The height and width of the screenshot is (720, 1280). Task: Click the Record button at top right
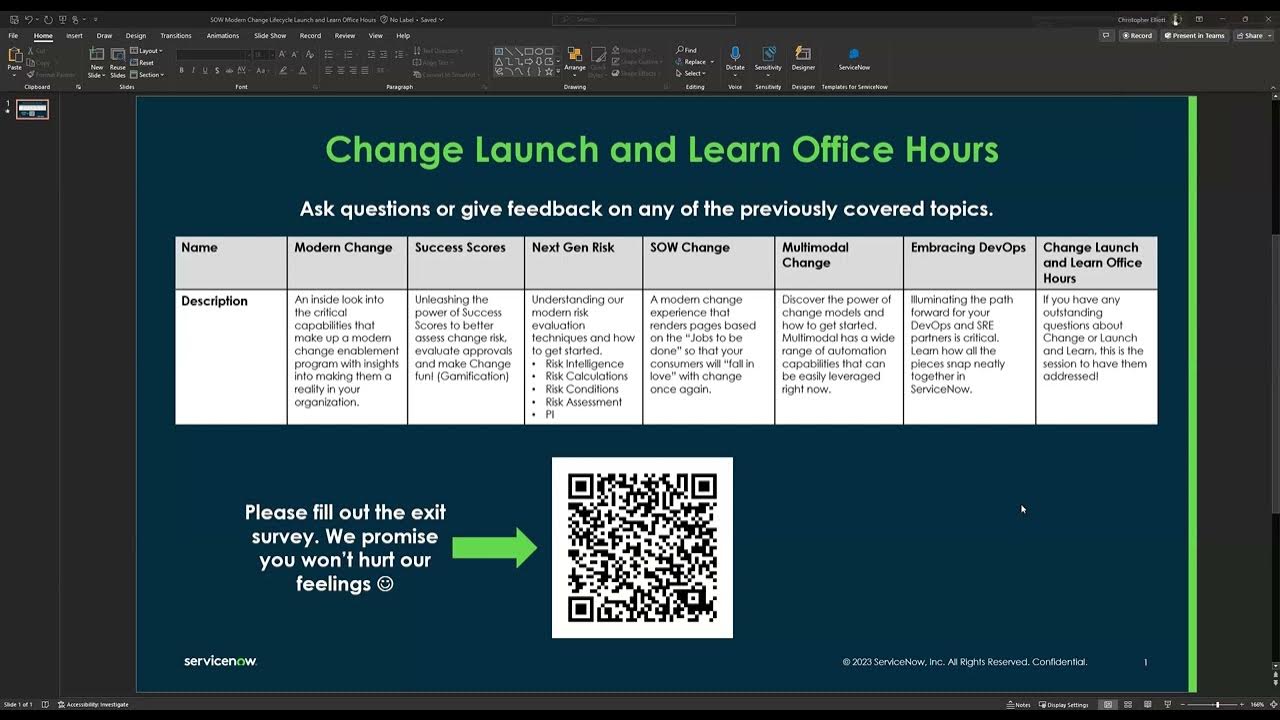tap(1137, 35)
